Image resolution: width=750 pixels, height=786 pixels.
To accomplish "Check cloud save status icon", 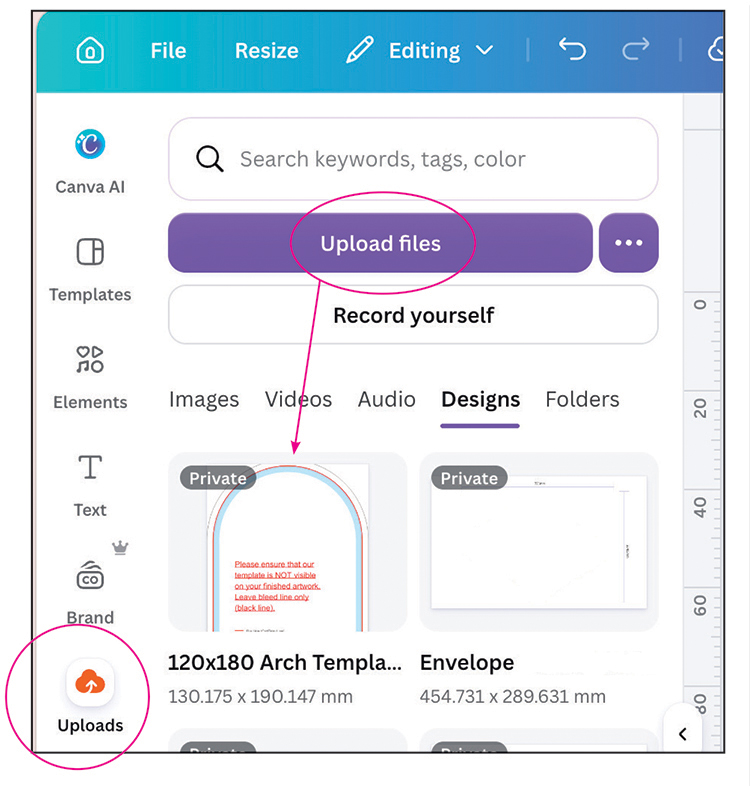I will tap(715, 49).
